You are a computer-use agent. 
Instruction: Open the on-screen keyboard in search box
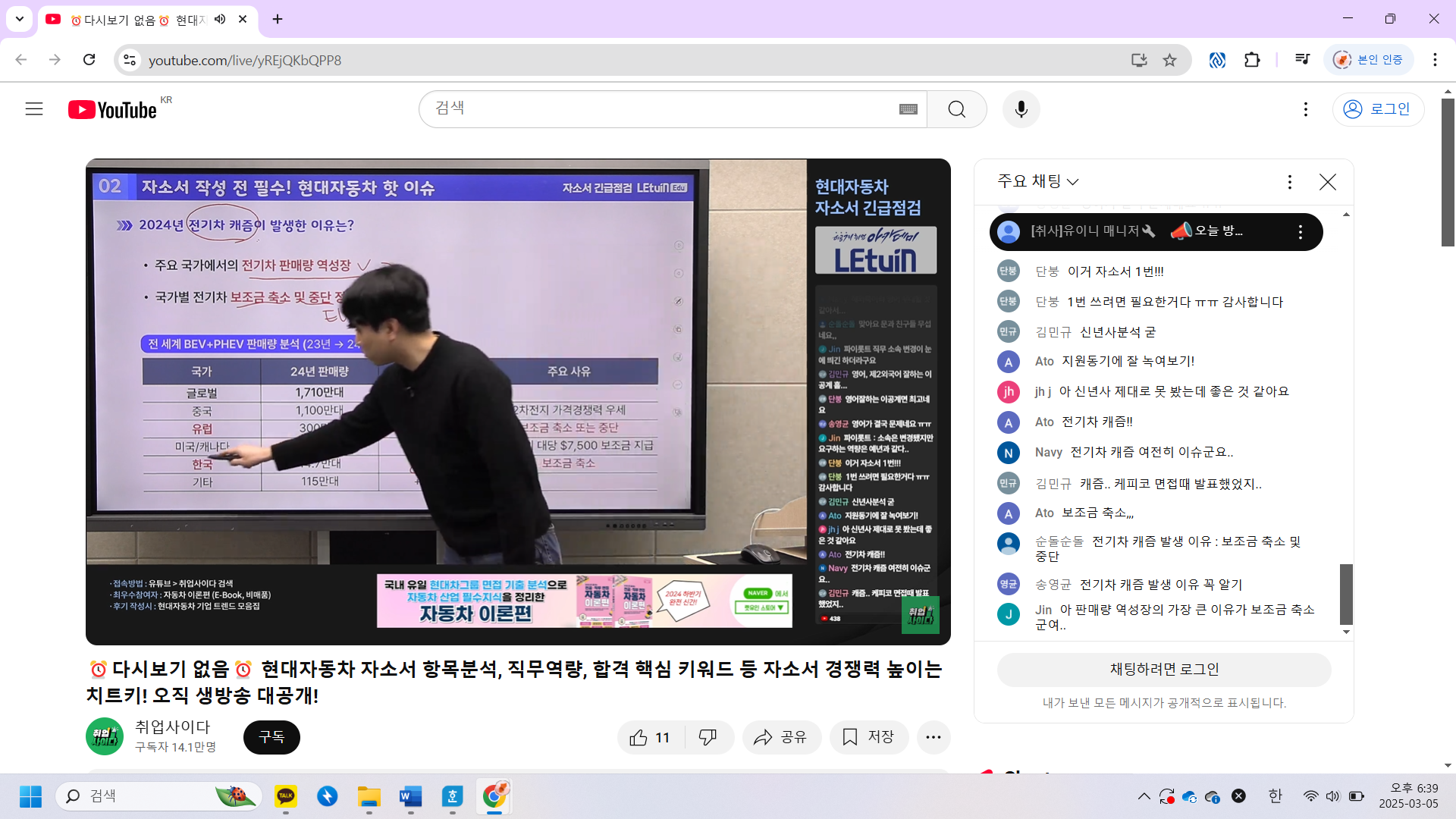(908, 109)
